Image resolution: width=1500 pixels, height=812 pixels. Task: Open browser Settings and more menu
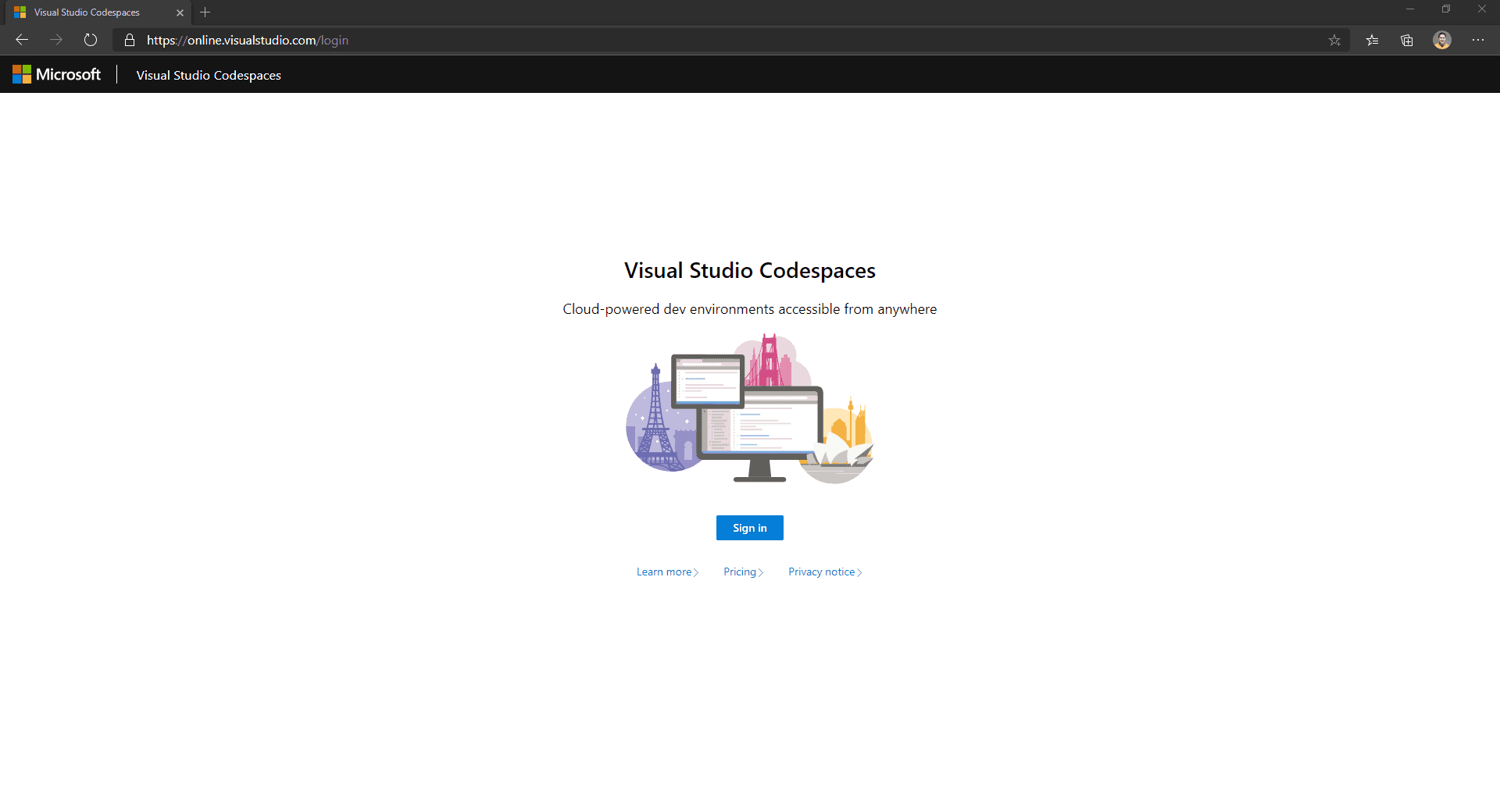coord(1478,40)
